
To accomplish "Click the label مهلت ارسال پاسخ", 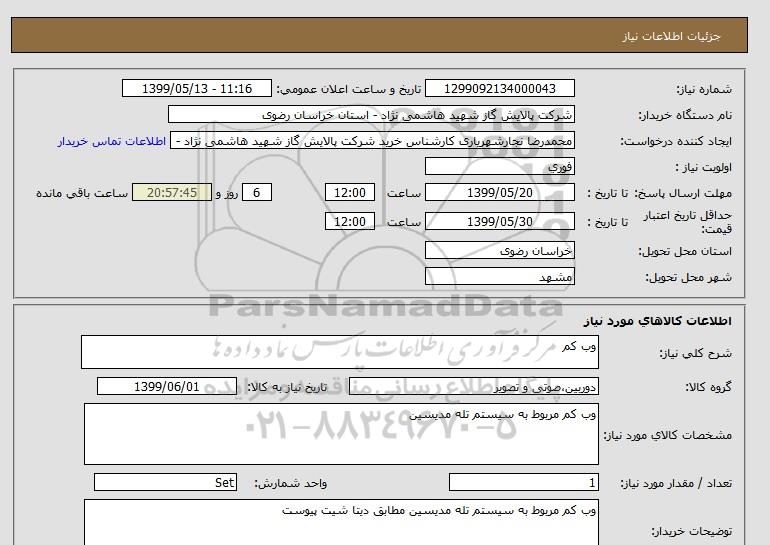I will click(685, 193).
